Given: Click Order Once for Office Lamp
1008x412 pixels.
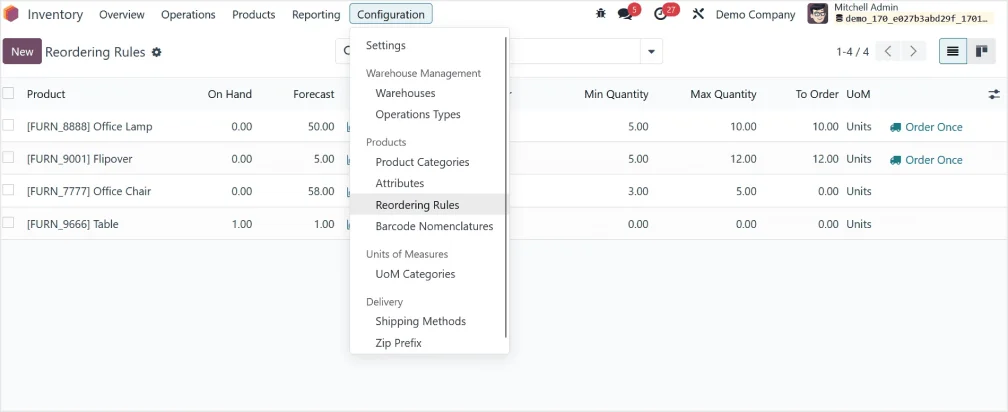Looking at the screenshot, I should pyautogui.click(x=926, y=127).
